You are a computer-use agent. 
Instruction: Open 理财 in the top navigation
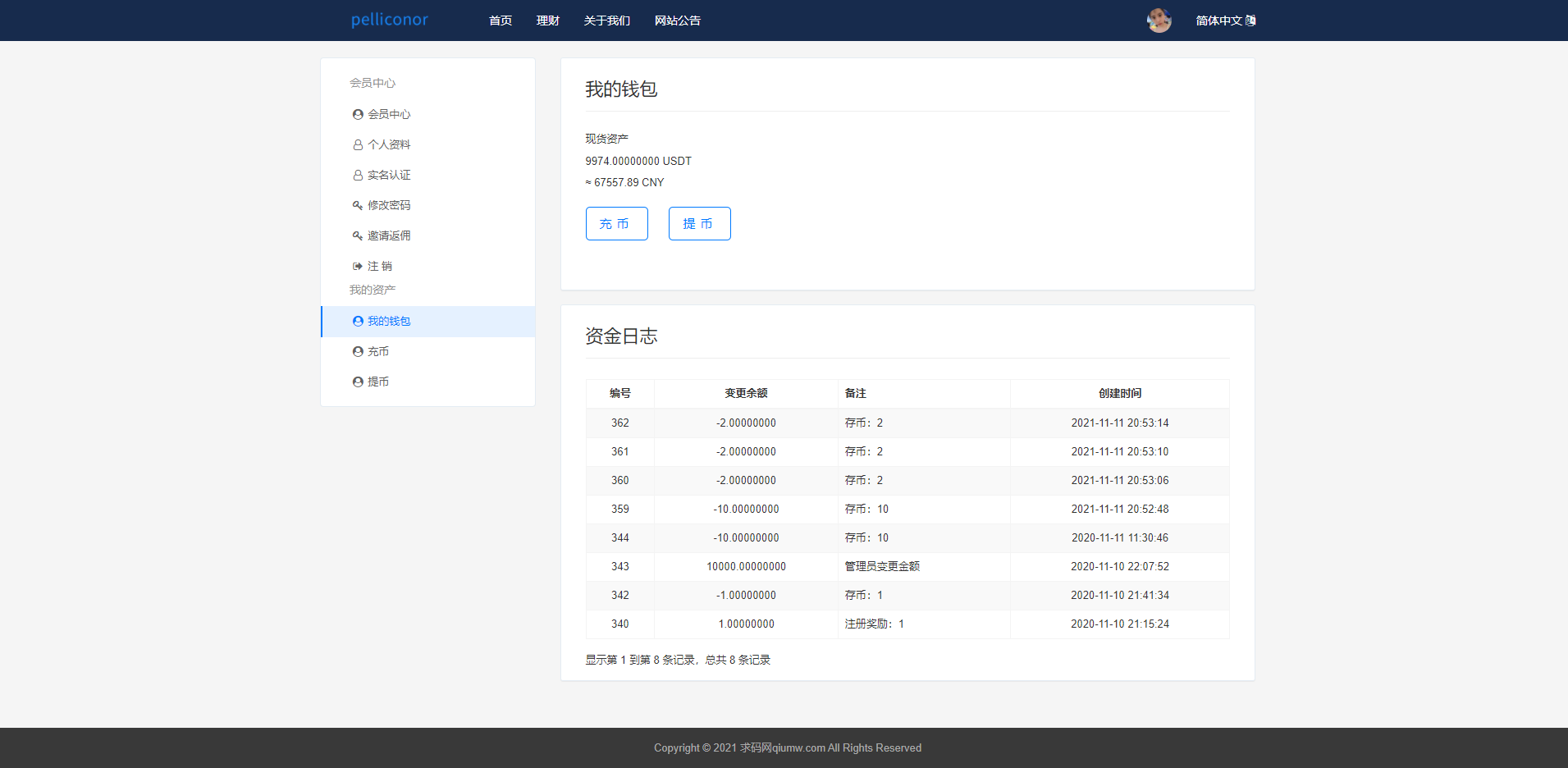tap(548, 21)
